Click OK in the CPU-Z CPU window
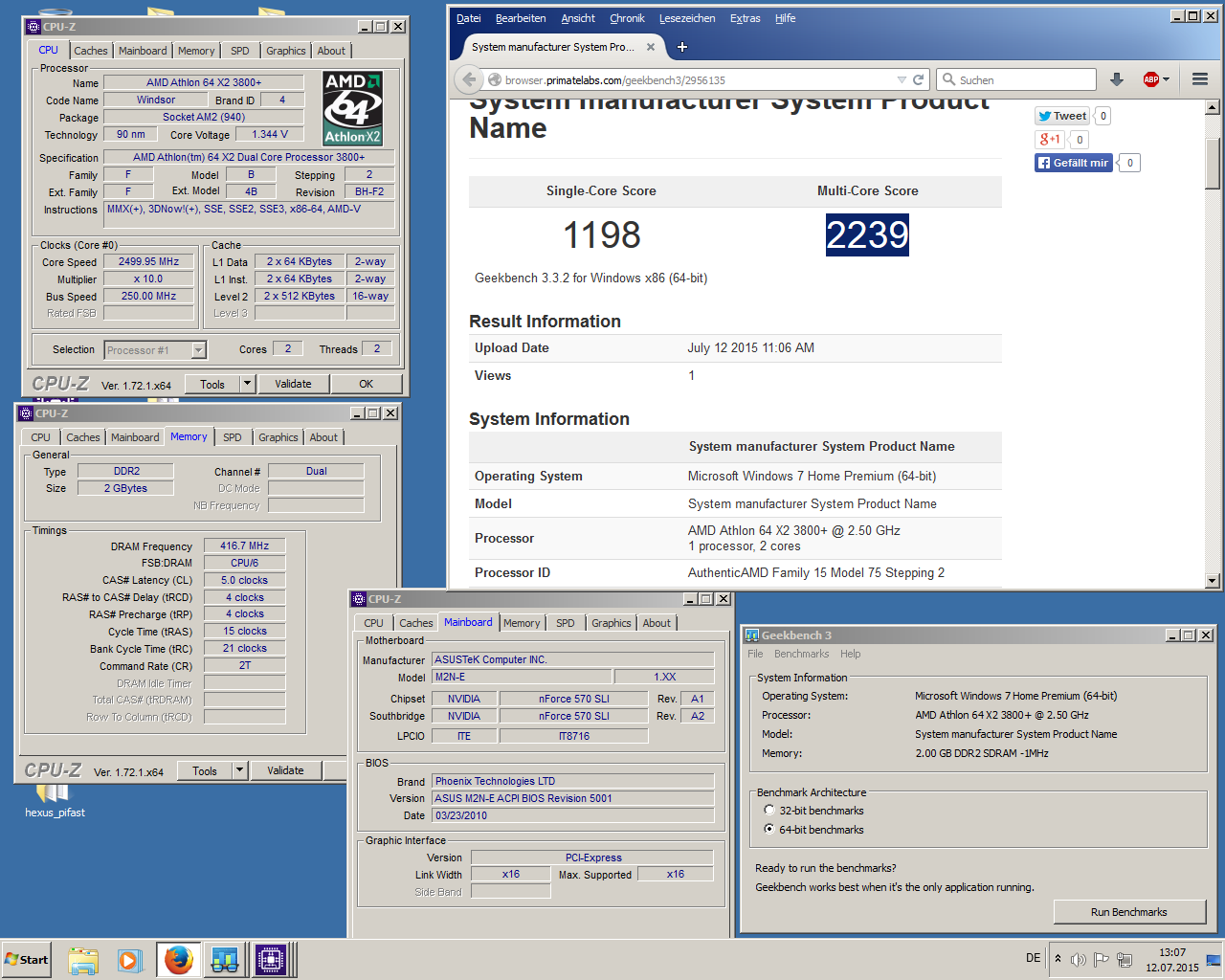 (366, 384)
